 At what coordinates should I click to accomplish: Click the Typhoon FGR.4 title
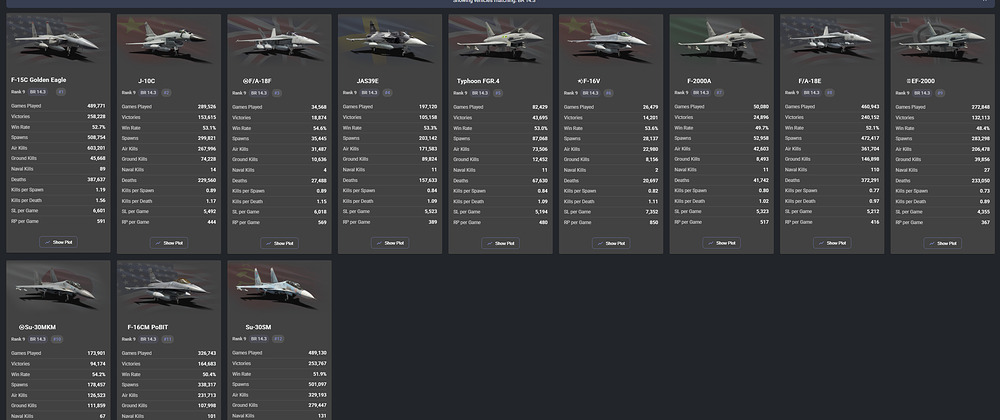tap(478, 81)
